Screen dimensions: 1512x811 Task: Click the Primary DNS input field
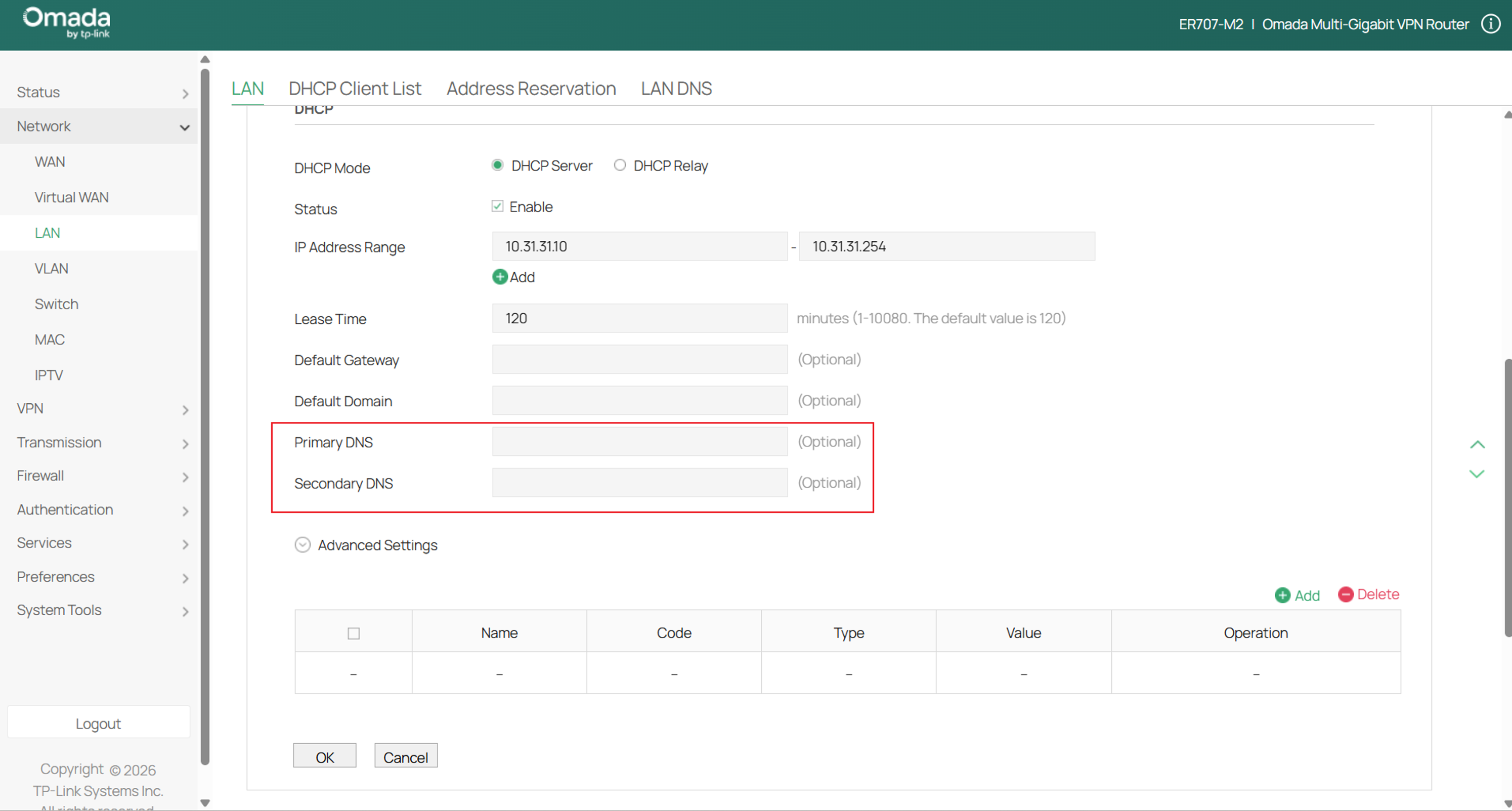(x=640, y=442)
